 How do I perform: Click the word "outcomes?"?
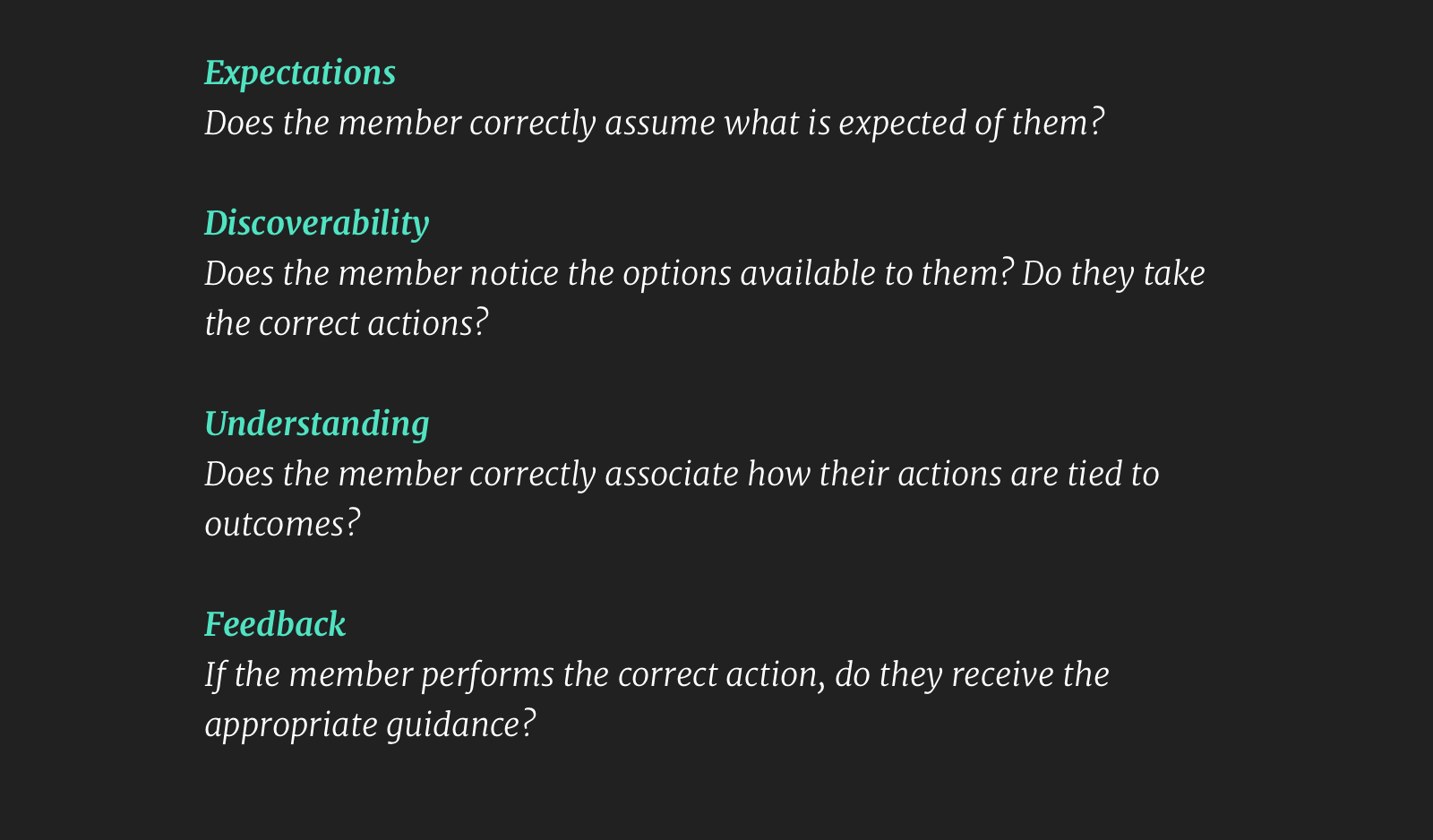[282, 524]
